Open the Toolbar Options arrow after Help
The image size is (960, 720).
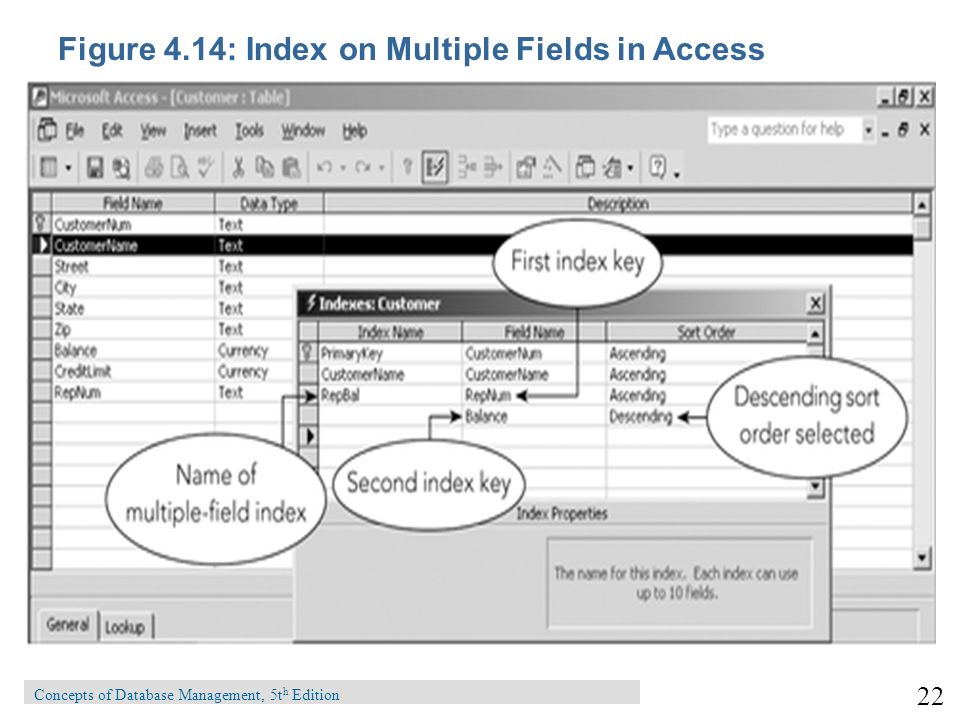click(x=677, y=174)
